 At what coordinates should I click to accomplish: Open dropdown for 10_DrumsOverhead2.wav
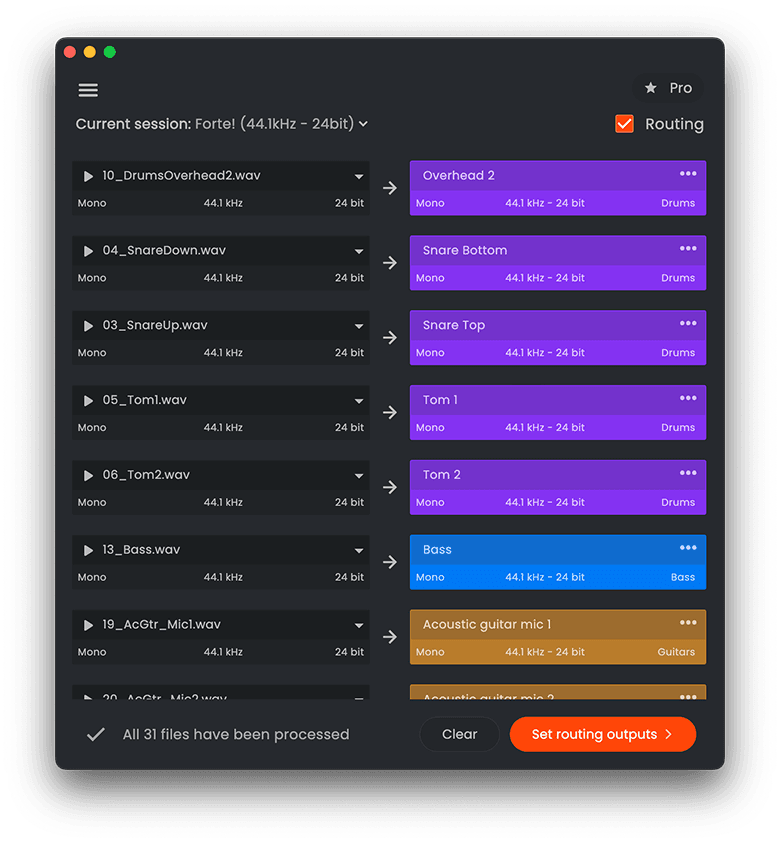pyautogui.click(x=359, y=176)
